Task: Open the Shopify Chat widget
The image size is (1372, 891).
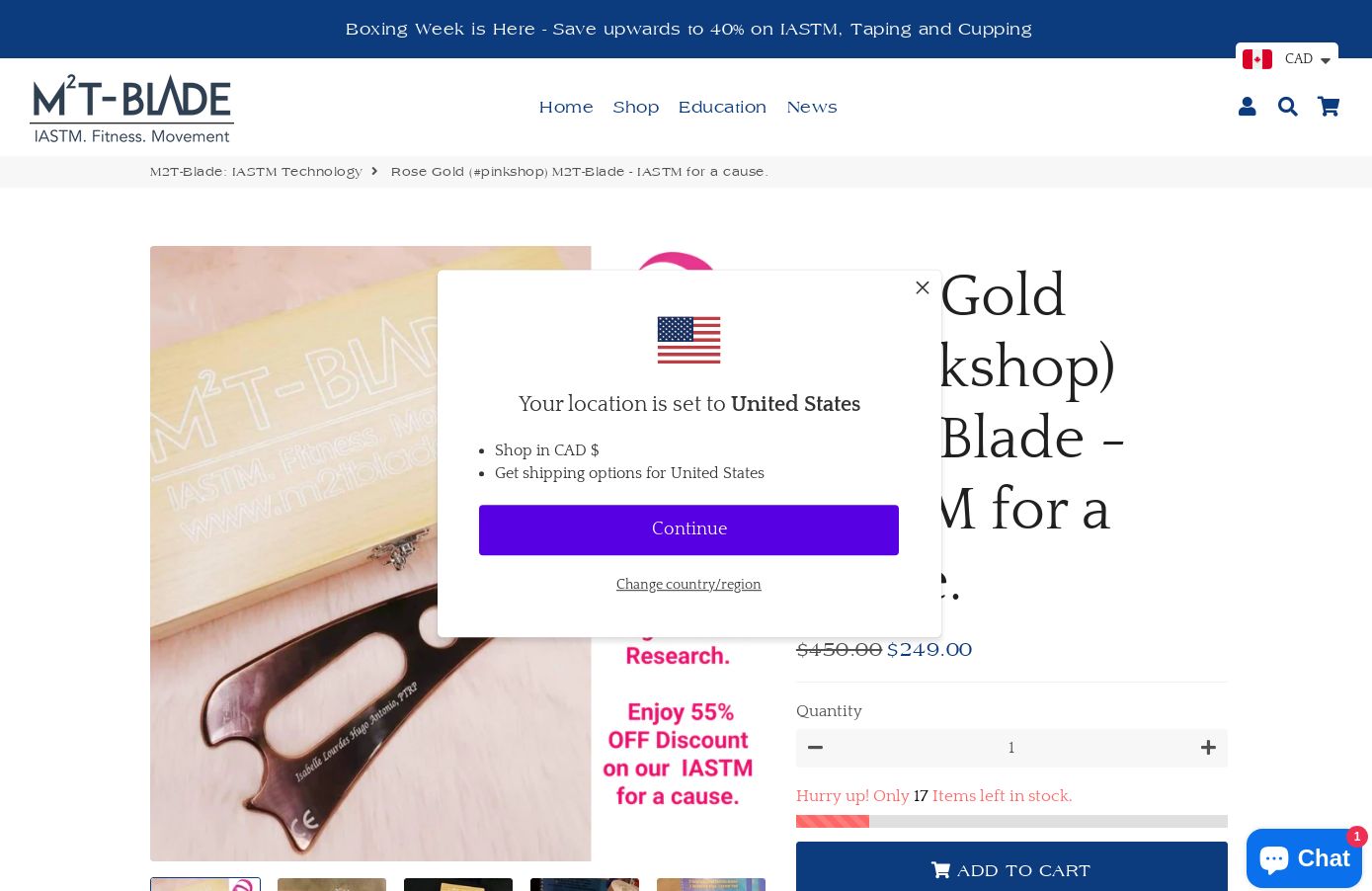Action: [1304, 858]
